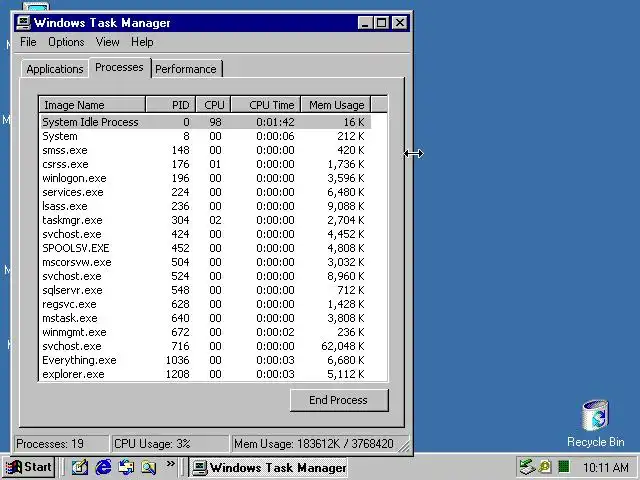This screenshot has height=480, width=640.
Task: Select the System Idle Process row
Action: coord(206,122)
